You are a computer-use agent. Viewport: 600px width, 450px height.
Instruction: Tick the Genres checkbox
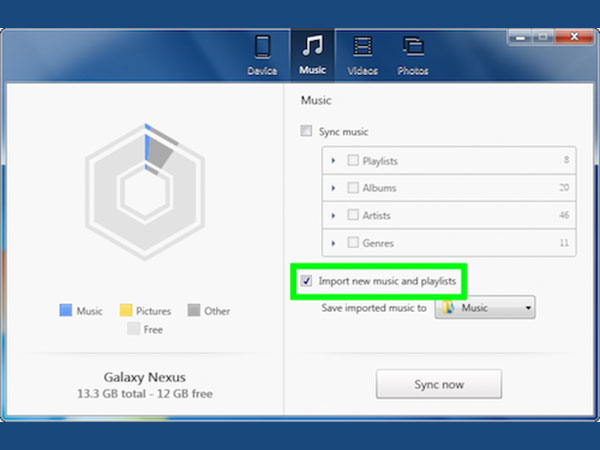coord(353,243)
